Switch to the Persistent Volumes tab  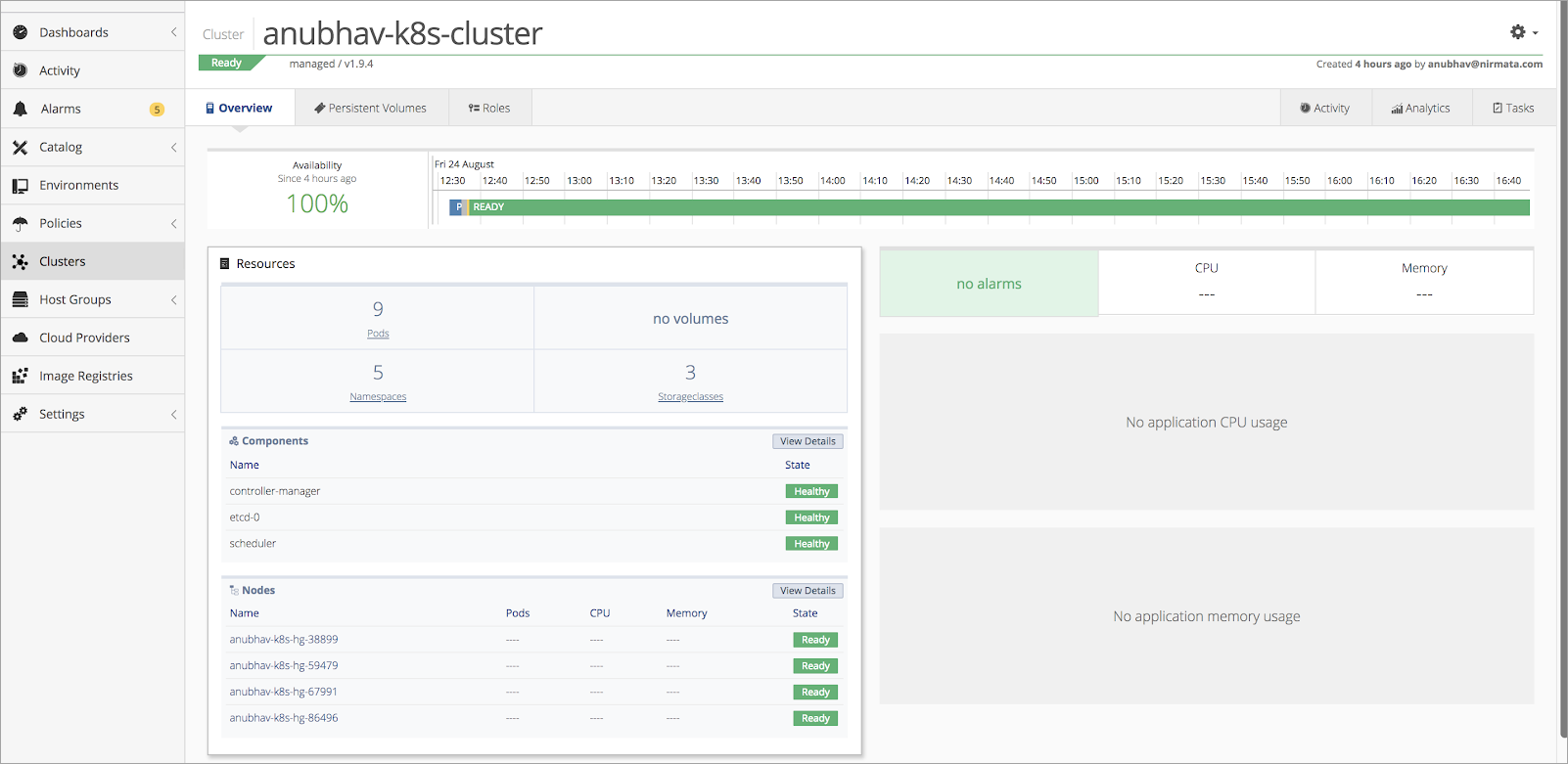(371, 108)
